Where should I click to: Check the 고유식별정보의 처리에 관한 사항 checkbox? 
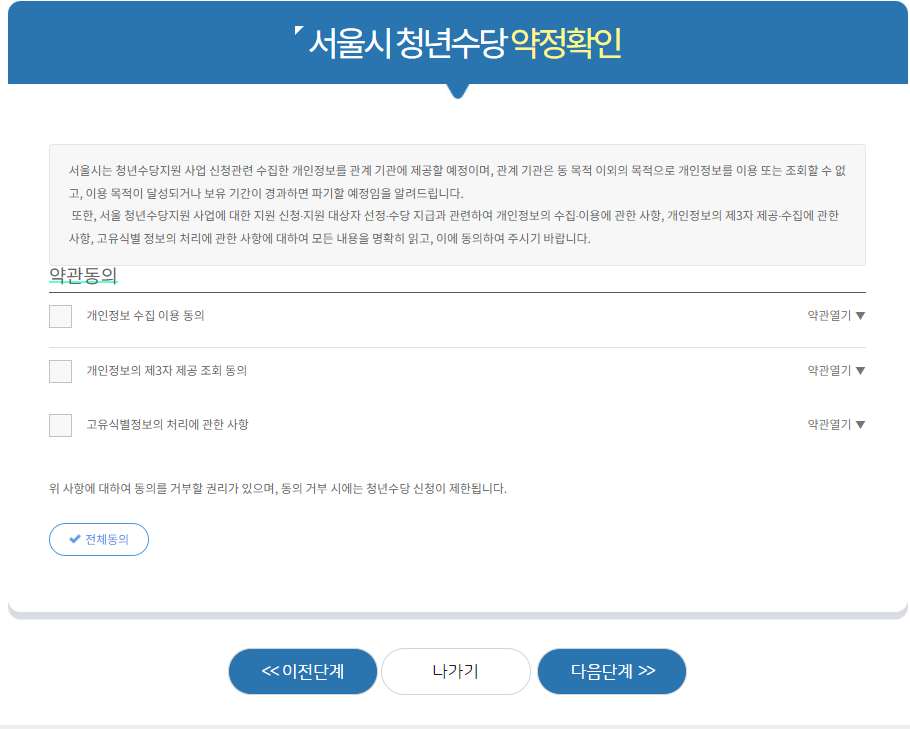pyautogui.click(x=60, y=425)
